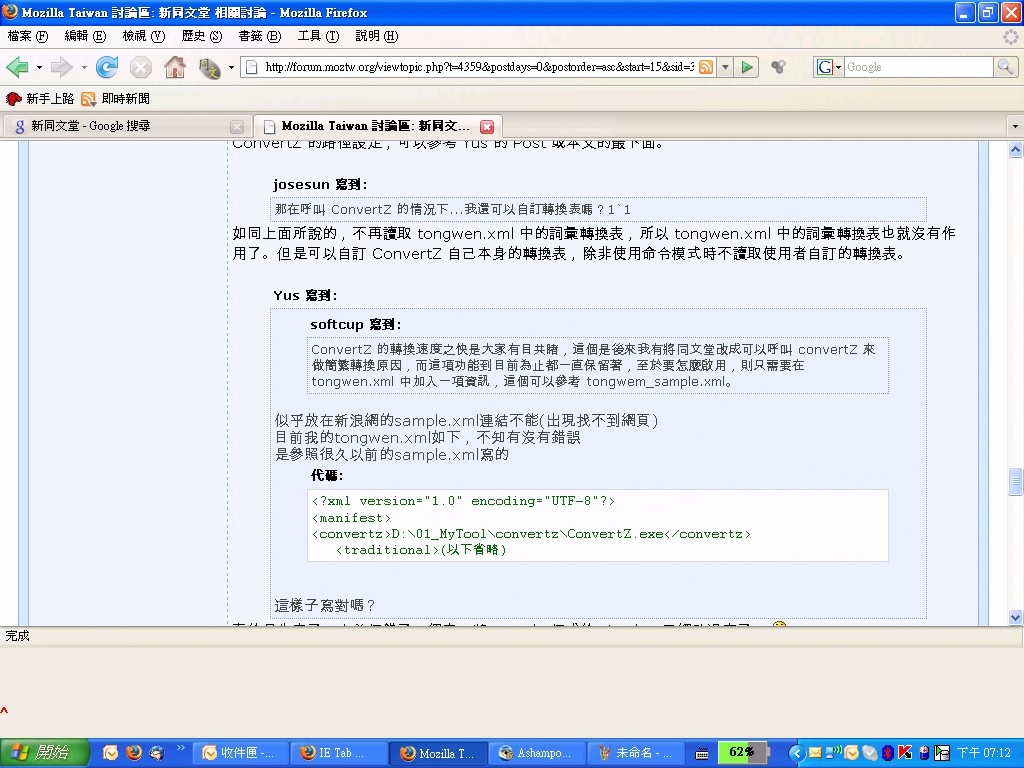Go to the Home page
The image size is (1024, 768).
174,67
